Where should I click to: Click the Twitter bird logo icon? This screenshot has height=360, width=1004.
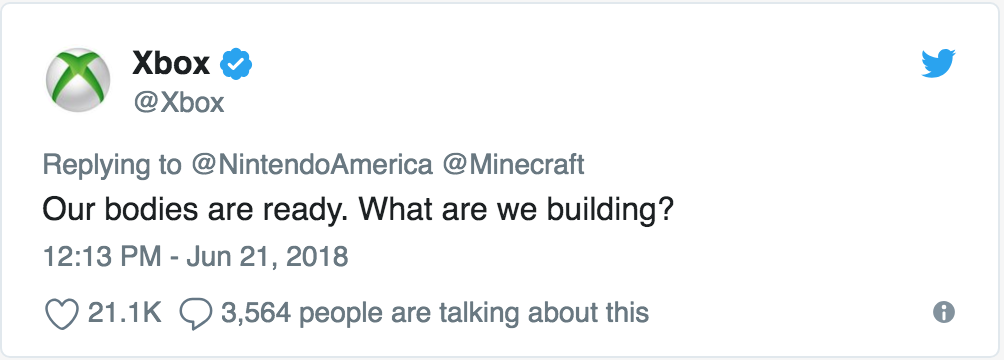click(938, 63)
